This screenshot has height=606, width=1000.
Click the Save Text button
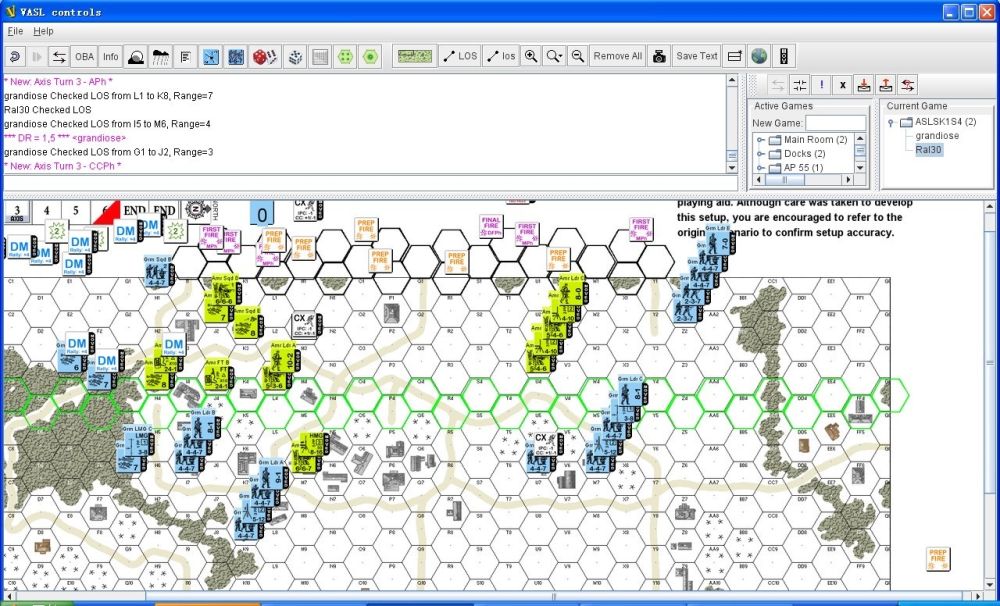(697, 56)
